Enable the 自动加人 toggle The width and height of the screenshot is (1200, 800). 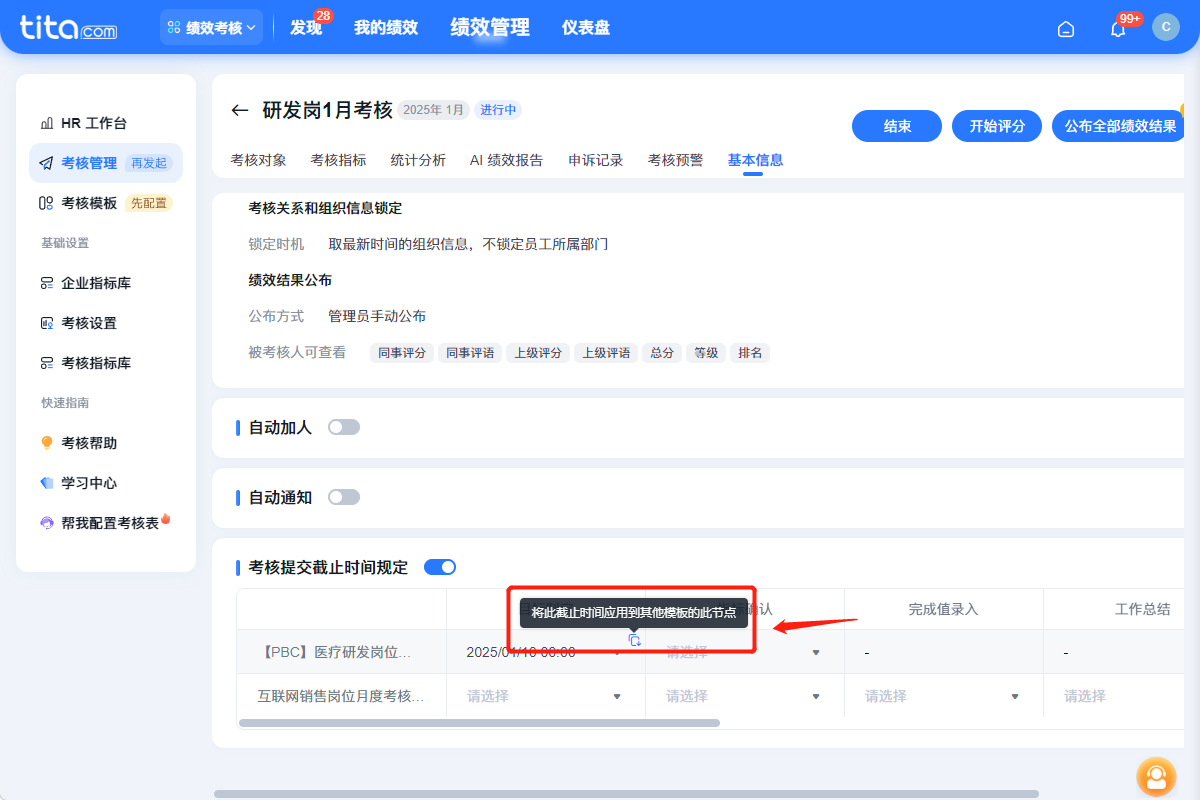pos(344,426)
